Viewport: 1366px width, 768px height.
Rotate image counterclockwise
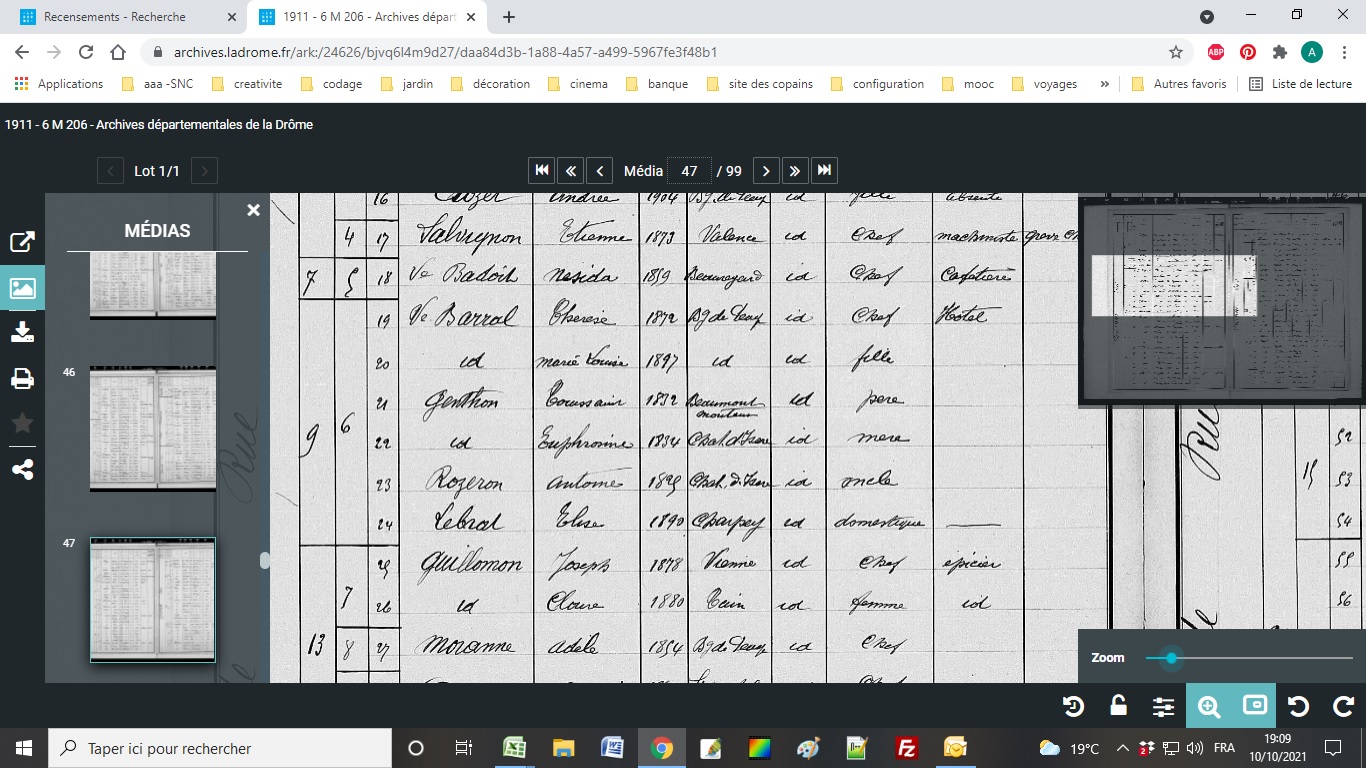(x=1298, y=706)
